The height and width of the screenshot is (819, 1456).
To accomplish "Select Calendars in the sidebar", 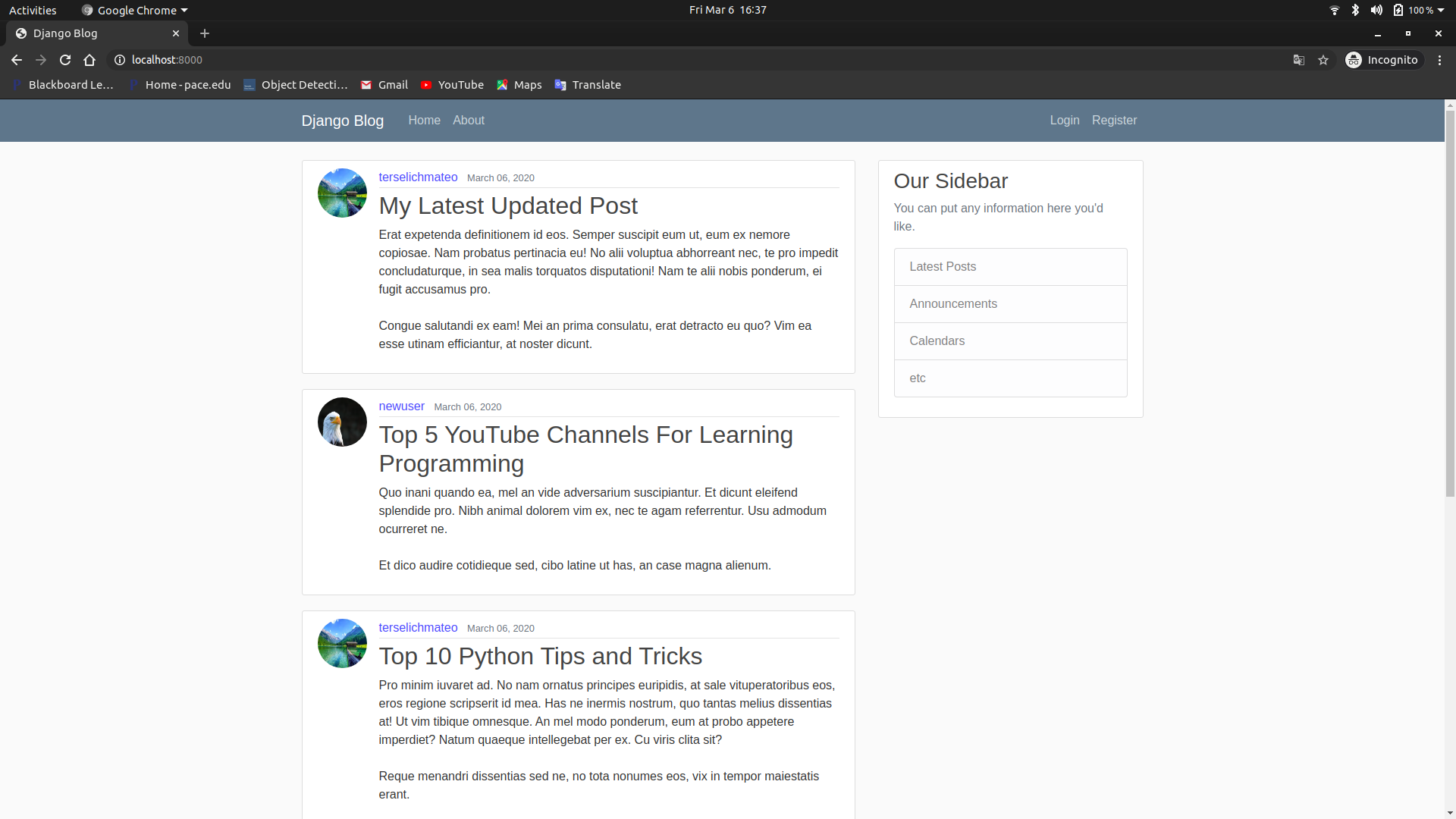I will coord(1010,341).
